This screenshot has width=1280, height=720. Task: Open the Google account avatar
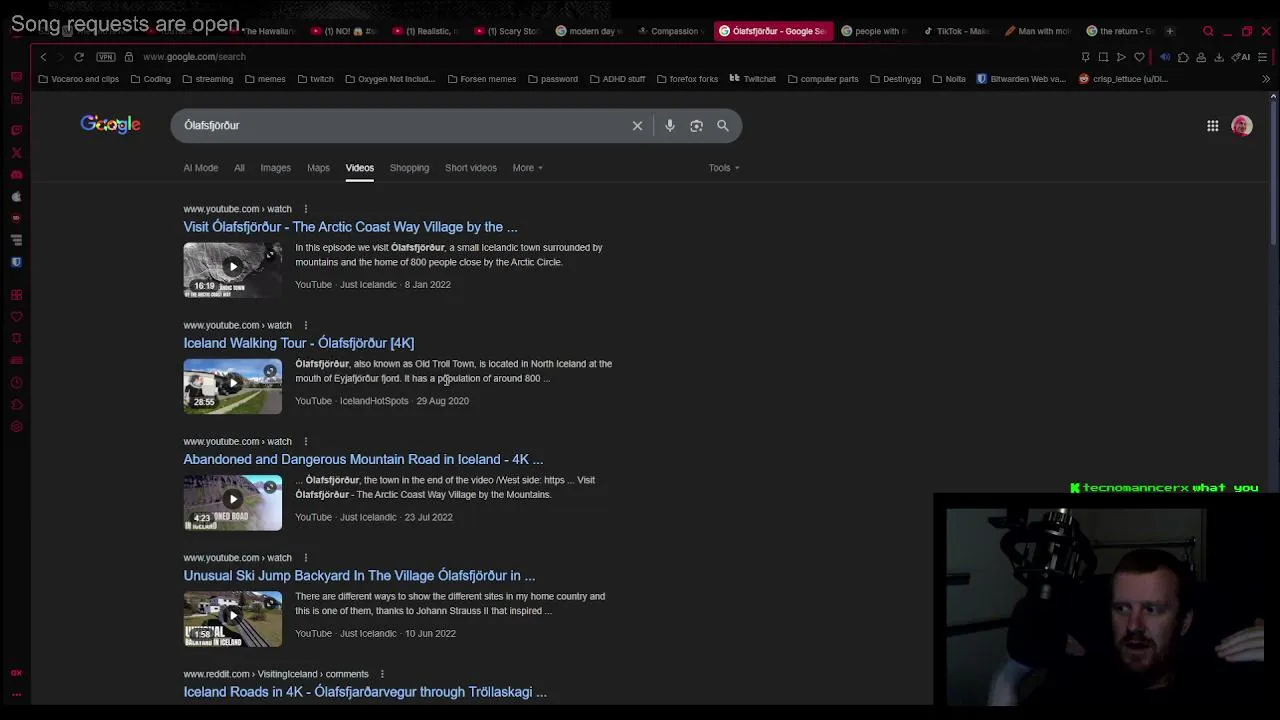1242,126
